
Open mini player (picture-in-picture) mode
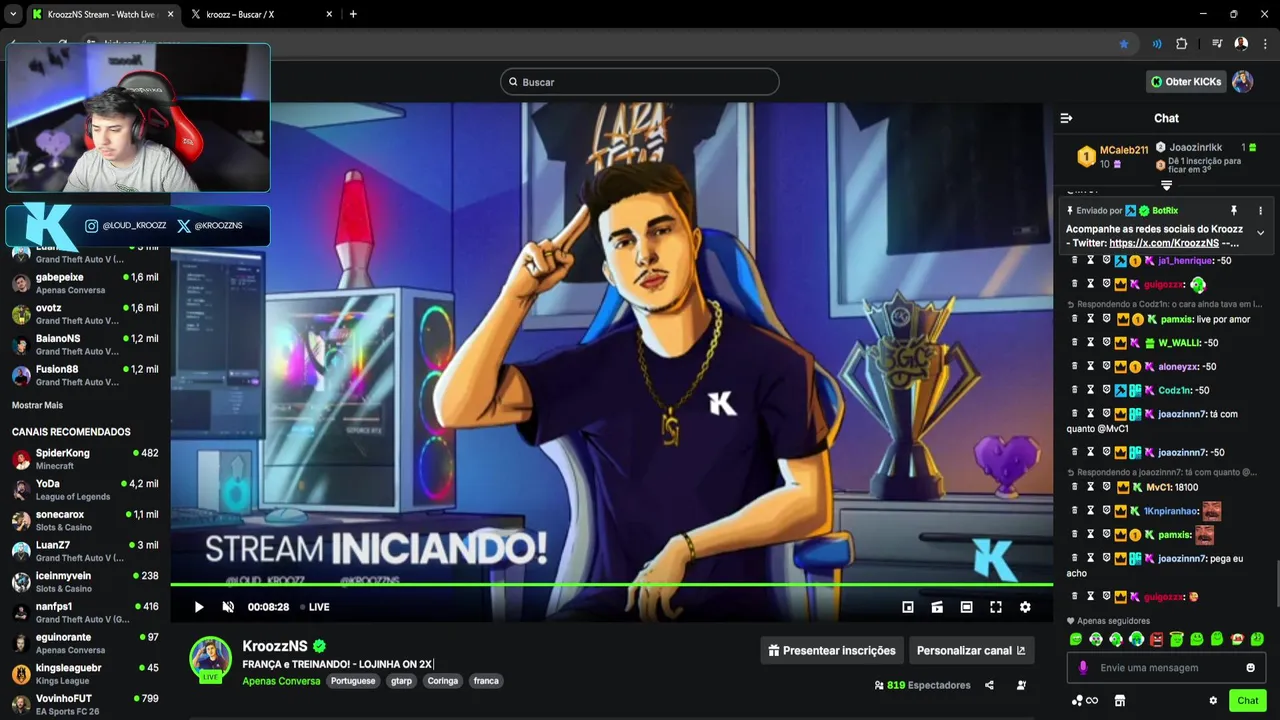(x=908, y=607)
